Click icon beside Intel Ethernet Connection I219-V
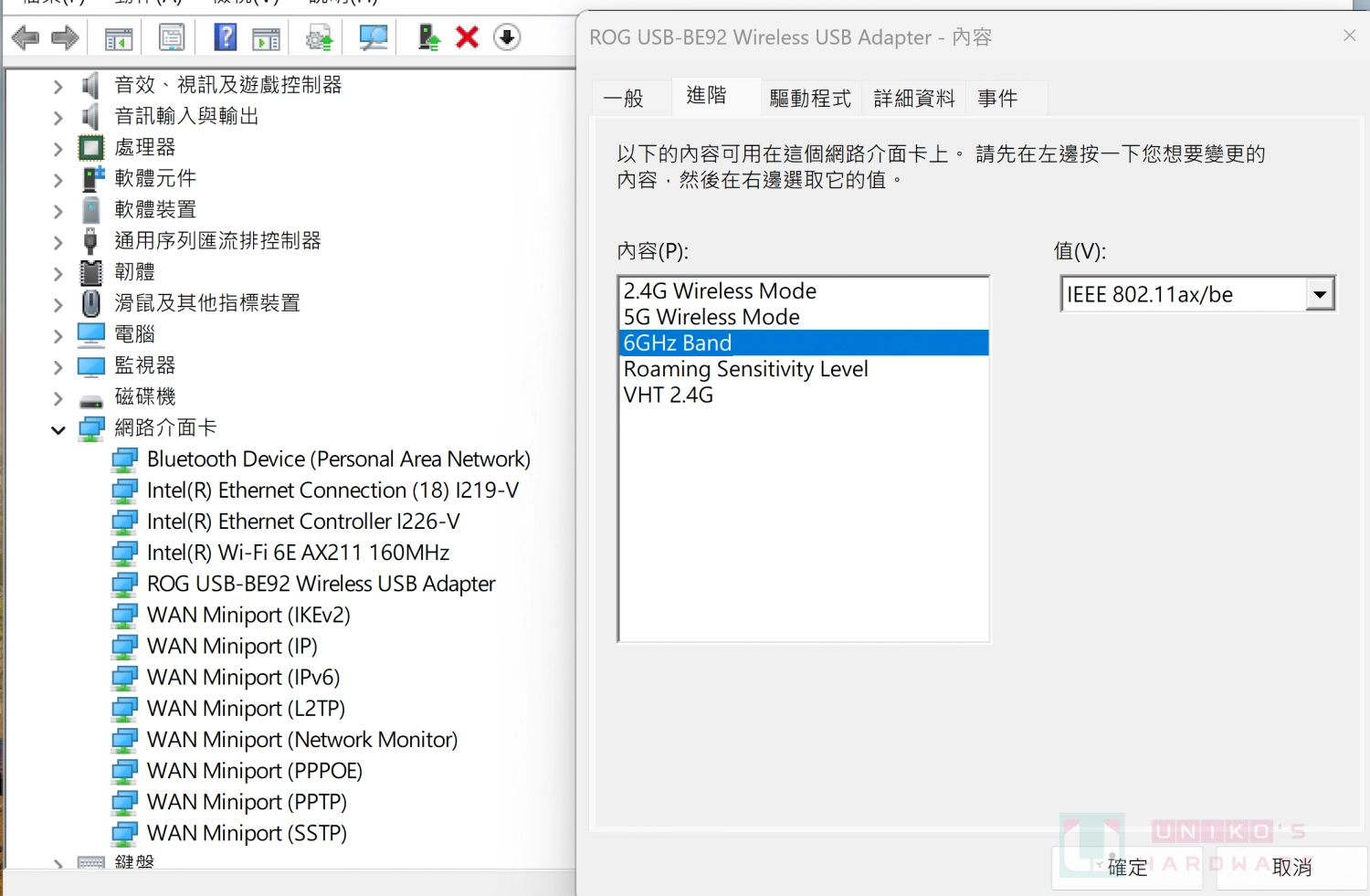 (124, 490)
